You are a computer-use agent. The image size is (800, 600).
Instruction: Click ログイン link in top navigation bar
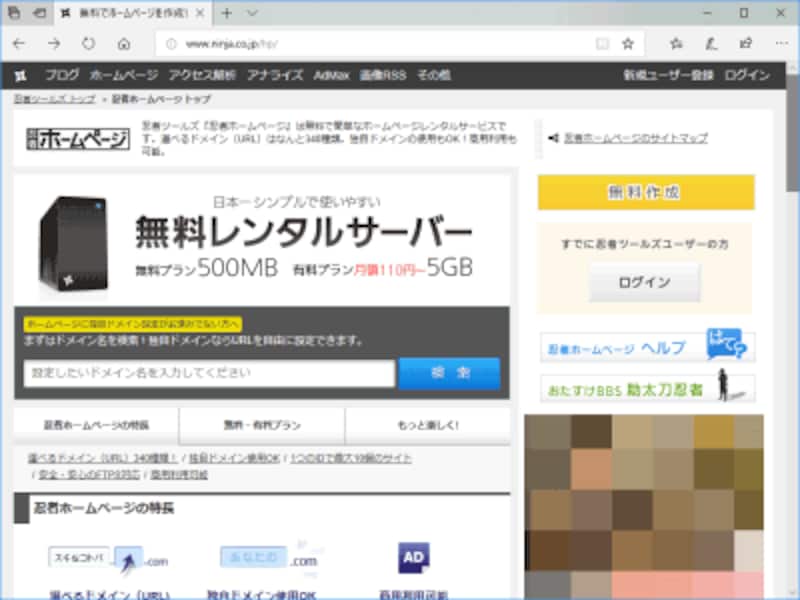(x=747, y=76)
